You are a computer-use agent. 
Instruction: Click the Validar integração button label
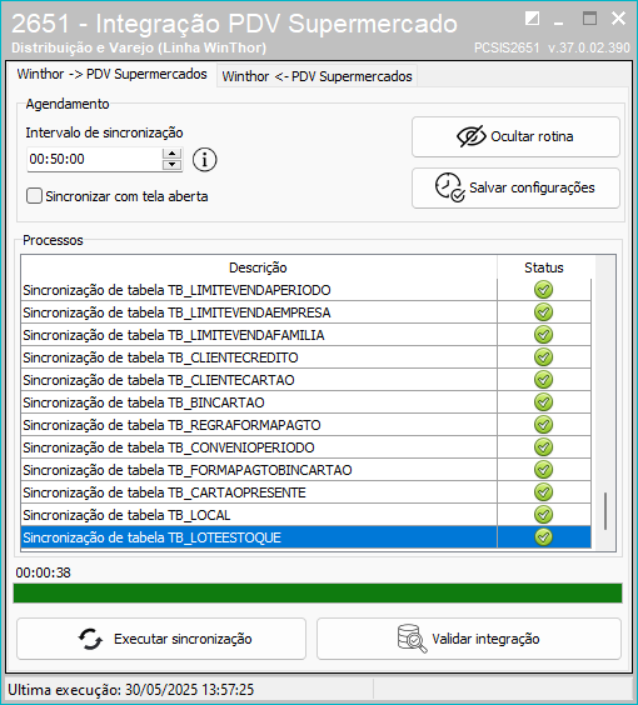[486, 639]
